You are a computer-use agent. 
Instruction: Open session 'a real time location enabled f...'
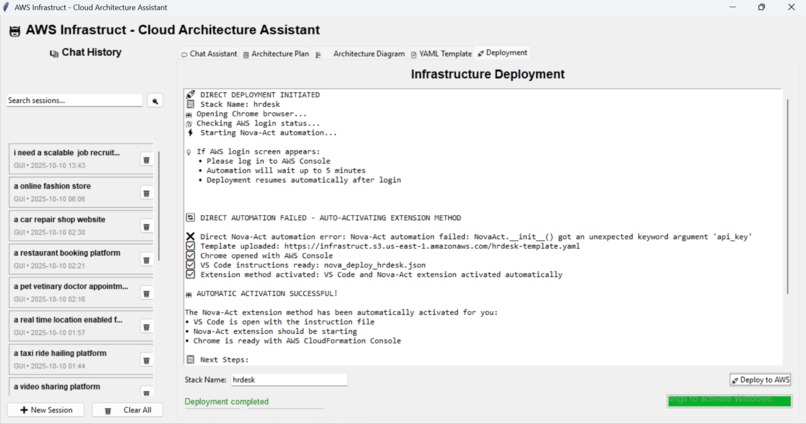[75, 326]
